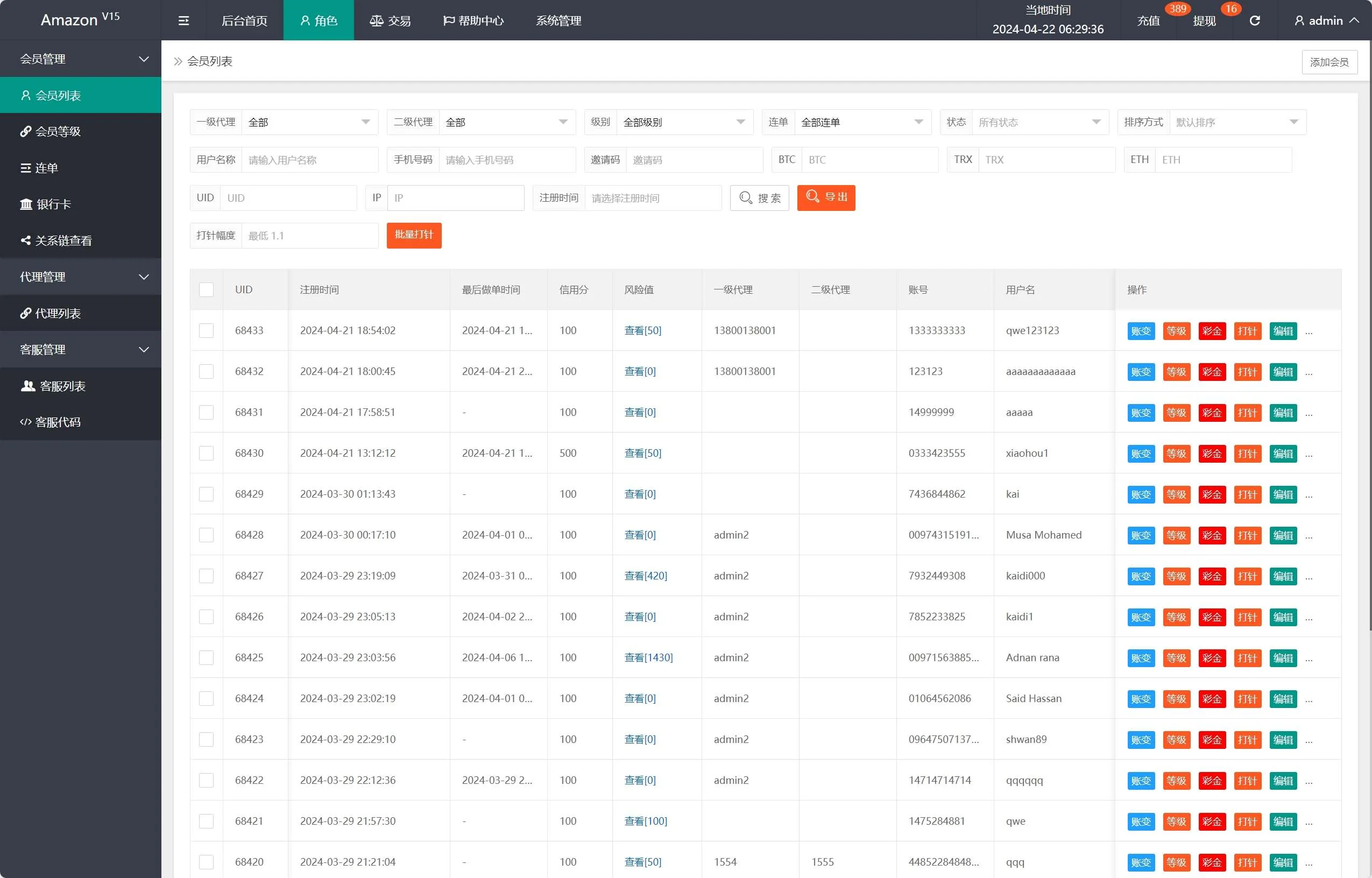Select checkbox for UID 68433 row
The image size is (1372, 878).
click(x=207, y=331)
